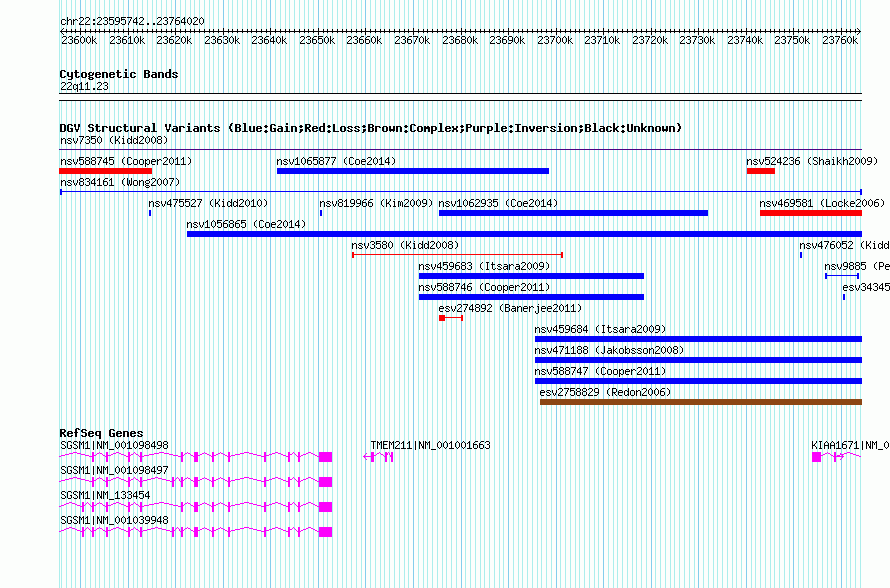This screenshot has width=890, height=588.
Task: Click the SGSM1|NM_001098497 transcript label
Action: click(x=114, y=471)
